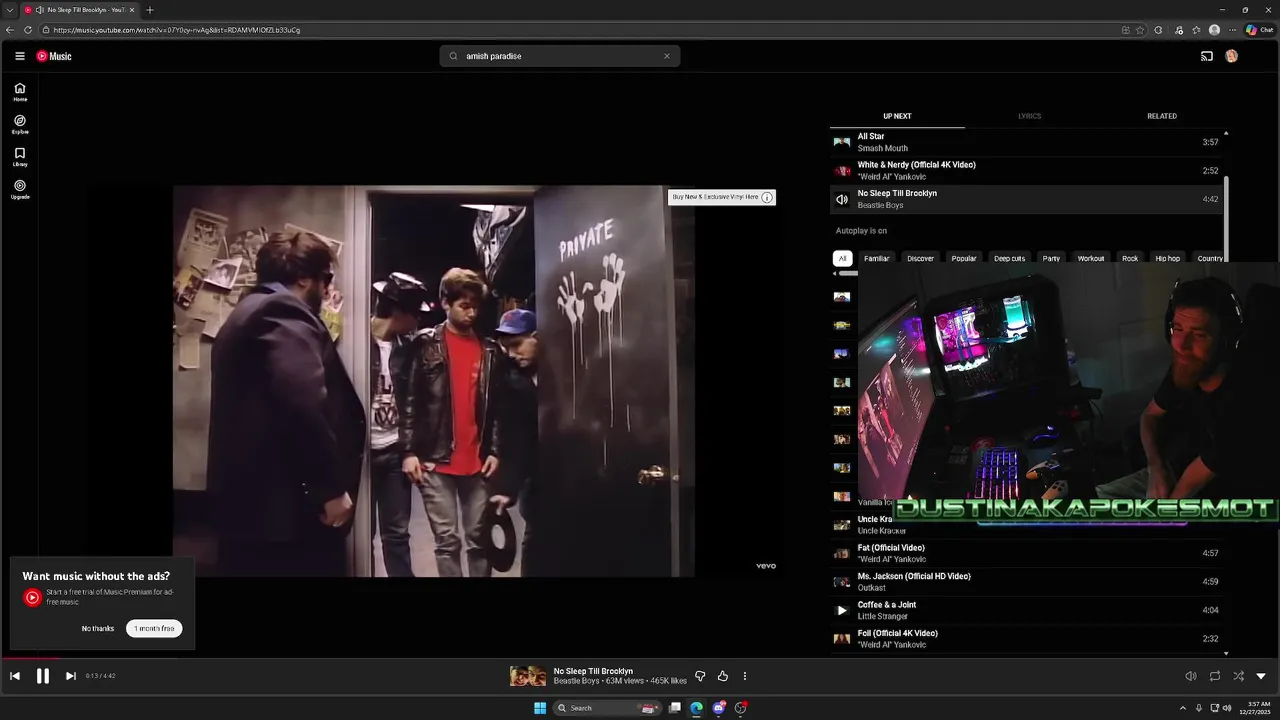Add this page to favorites star
Image resolution: width=1280 pixels, height=720 pixels.
point(1140,30)
